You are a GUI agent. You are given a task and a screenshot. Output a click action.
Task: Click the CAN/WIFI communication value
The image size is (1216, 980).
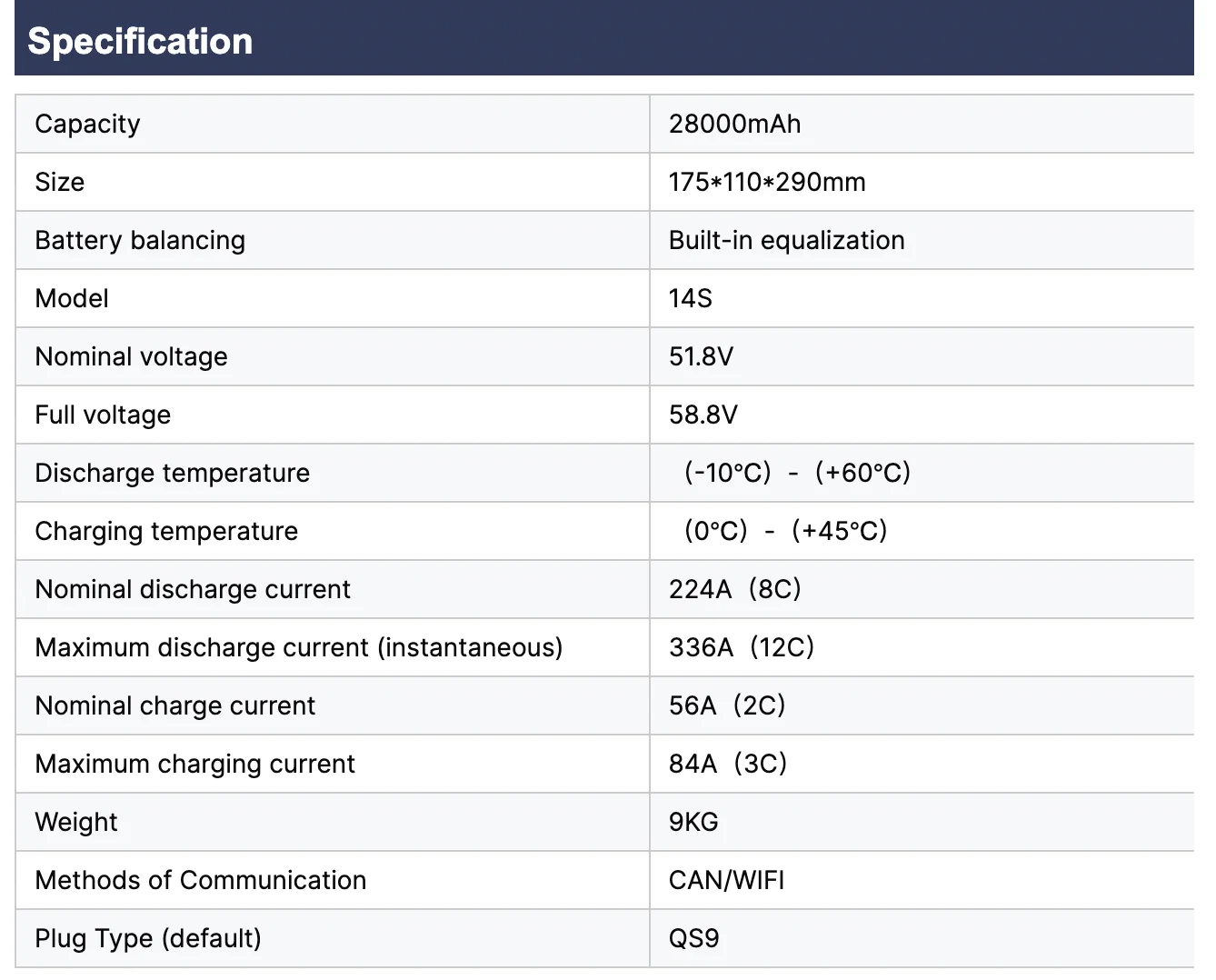726,880
